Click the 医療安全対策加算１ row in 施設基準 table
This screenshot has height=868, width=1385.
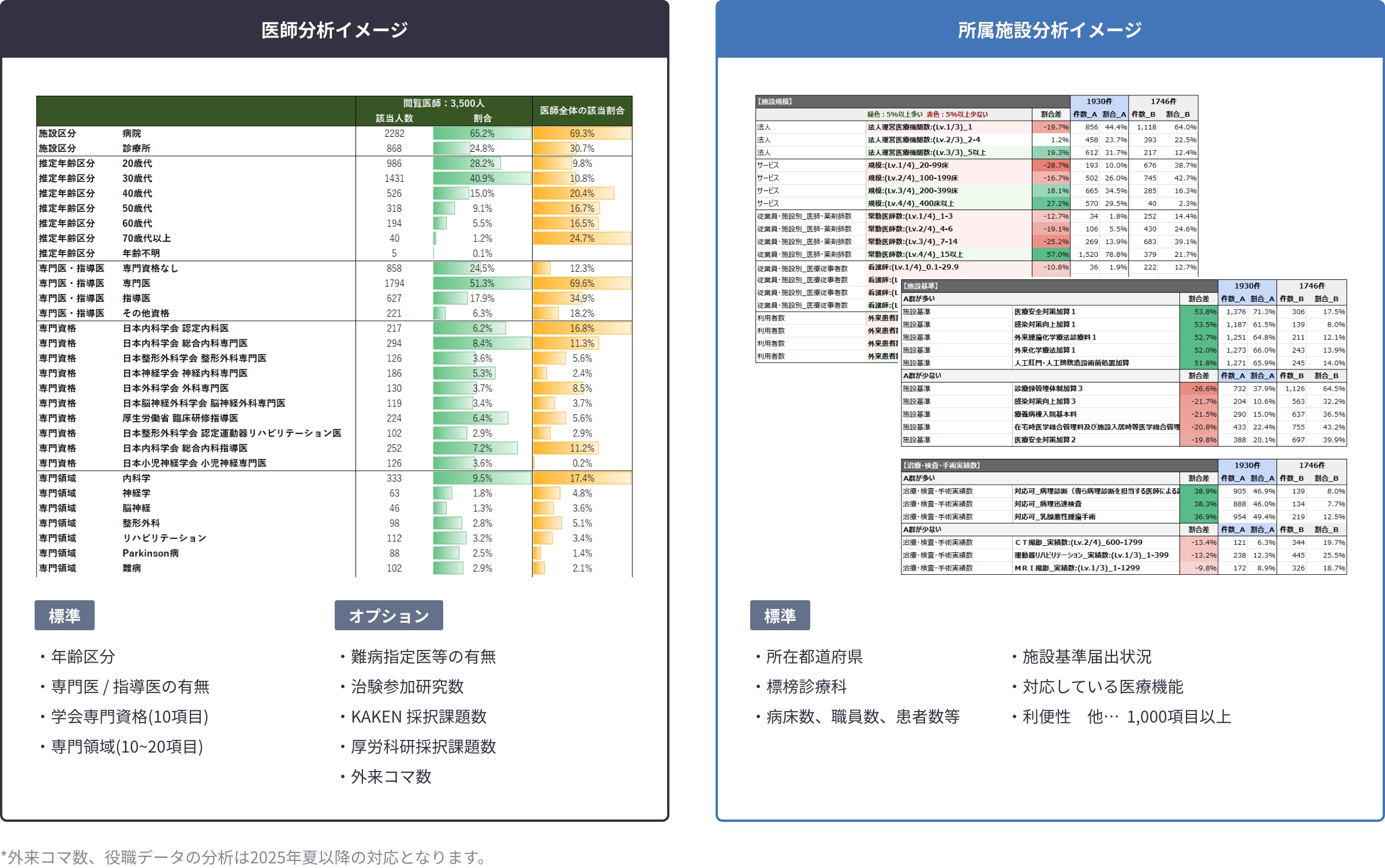pos(1045,312)
